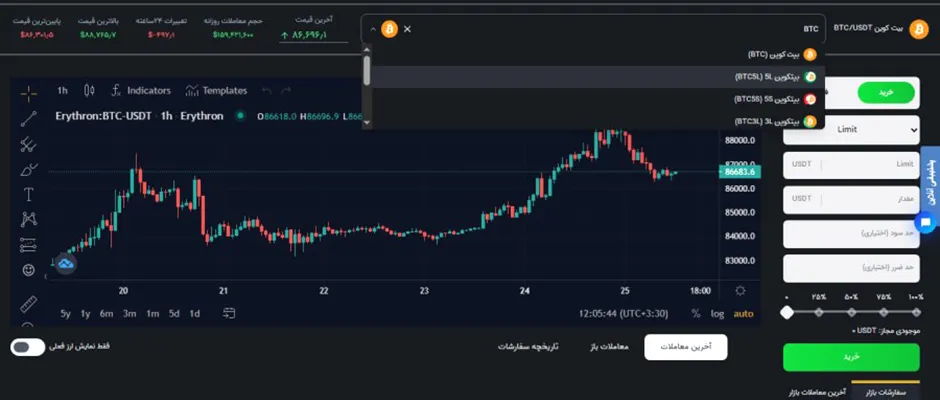The width and height of the screenshot is (940, 400).
Task: Change the candlestick chart style
Action: (89, 91)
